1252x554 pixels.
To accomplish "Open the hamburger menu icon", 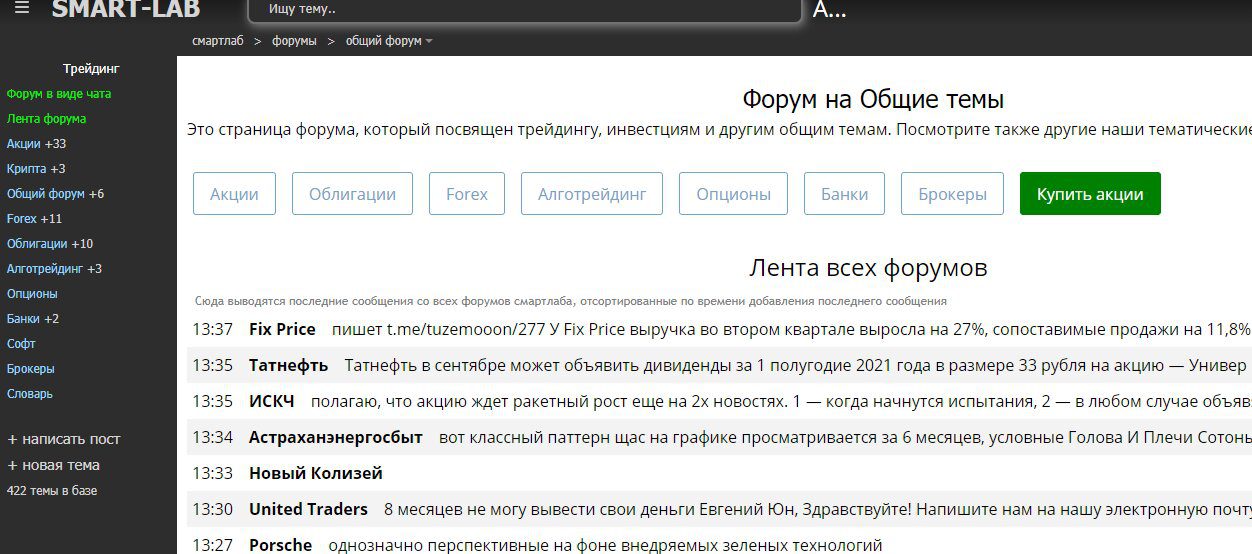I will click(22, 8).
